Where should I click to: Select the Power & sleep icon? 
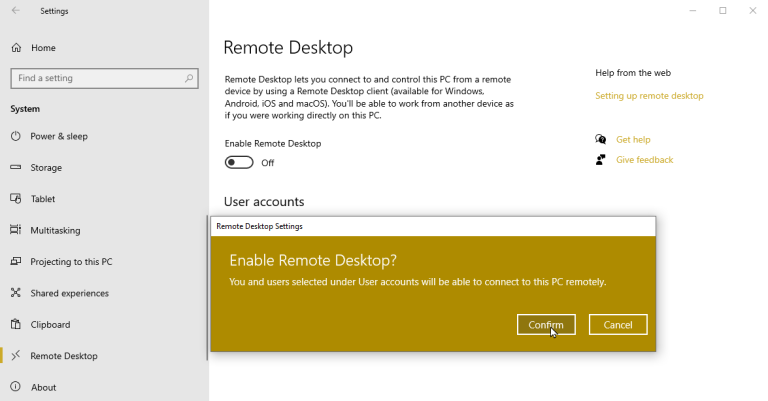16,136
